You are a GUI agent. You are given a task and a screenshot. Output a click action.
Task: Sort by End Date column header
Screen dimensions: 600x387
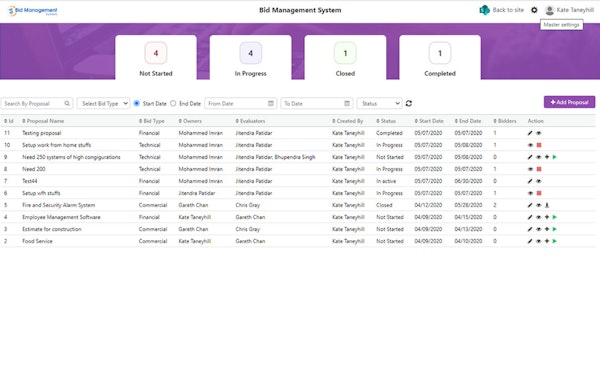point(468,121)
